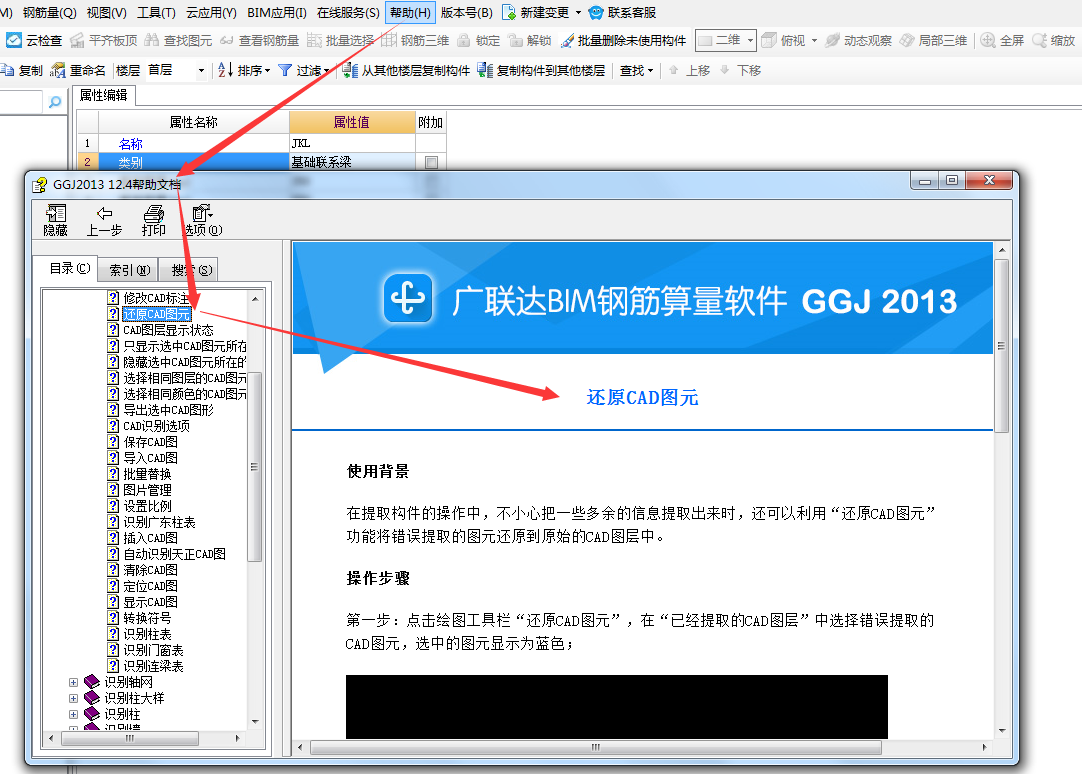Open 在线服务(S) menu
The image size is (1082, 774).
348,12
